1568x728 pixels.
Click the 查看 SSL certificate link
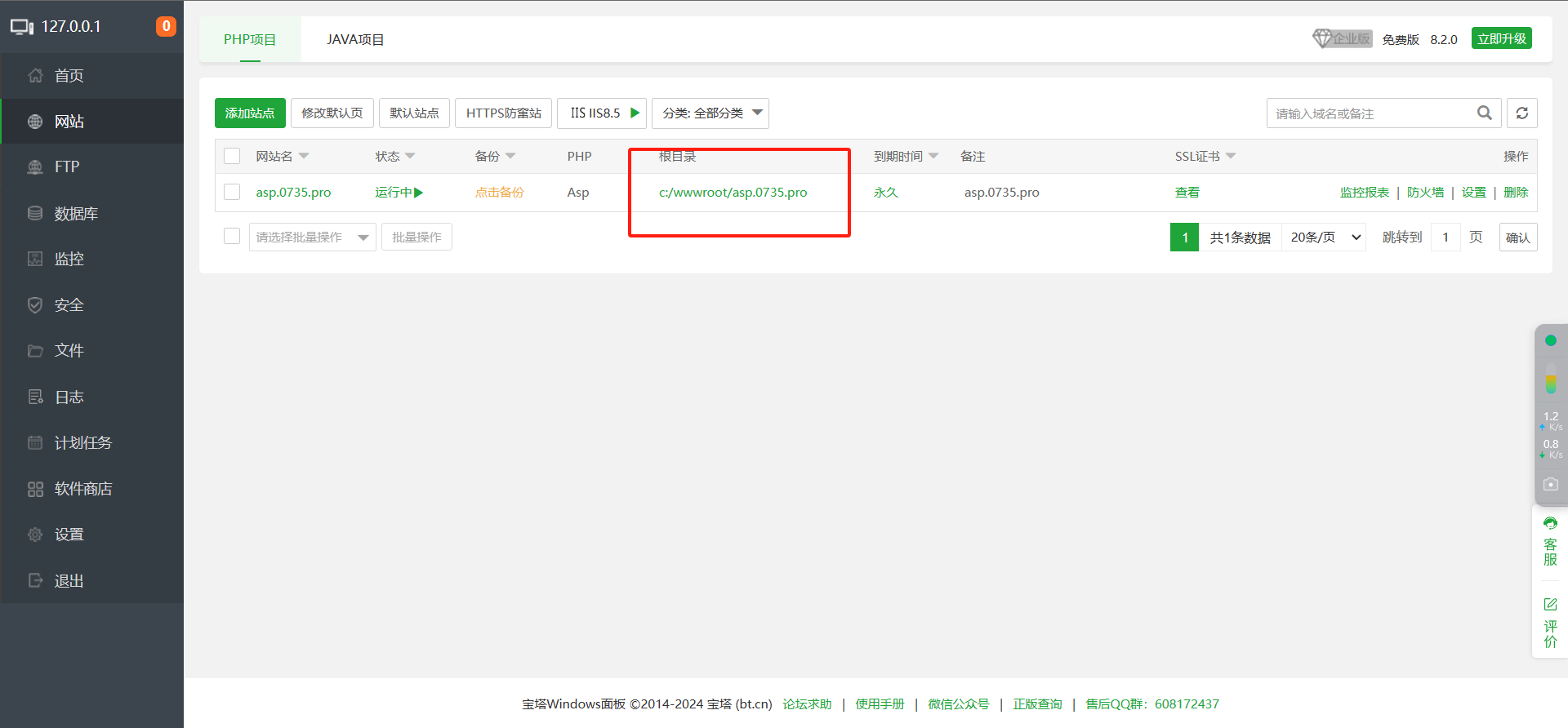click(x=1187, y=193)
